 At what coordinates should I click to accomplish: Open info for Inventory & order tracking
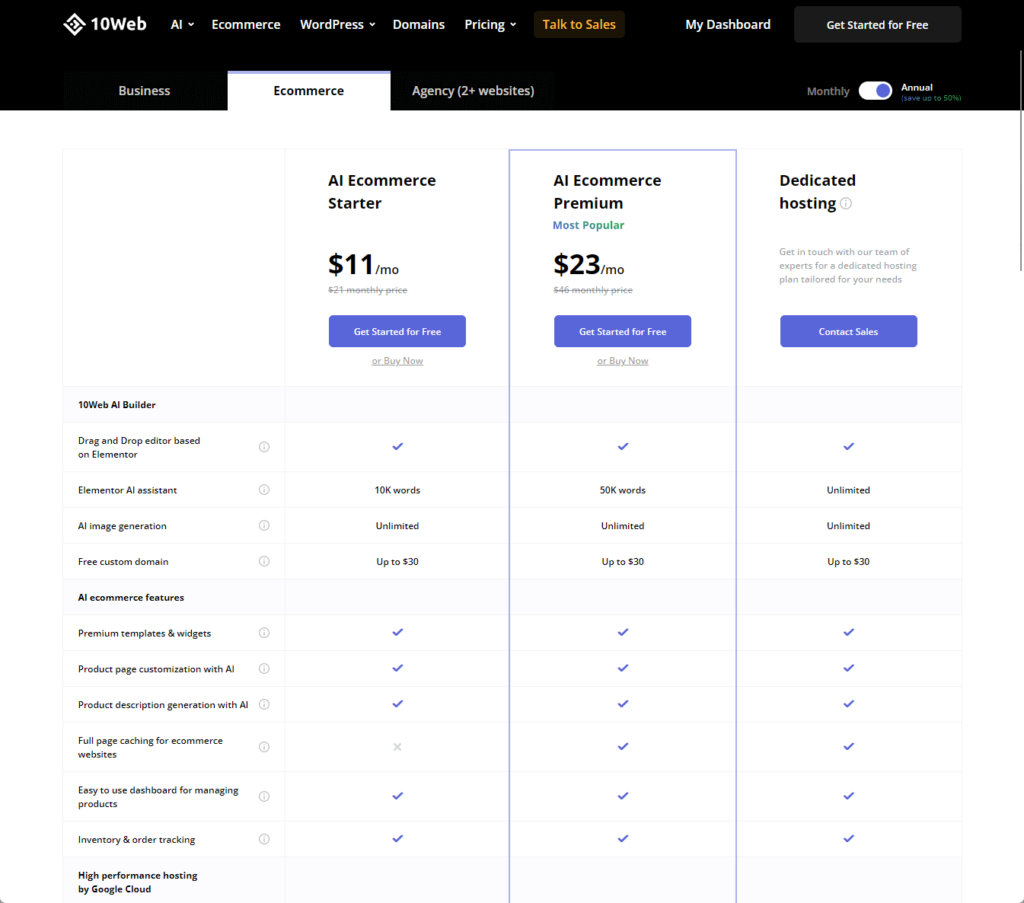point(264,839)
